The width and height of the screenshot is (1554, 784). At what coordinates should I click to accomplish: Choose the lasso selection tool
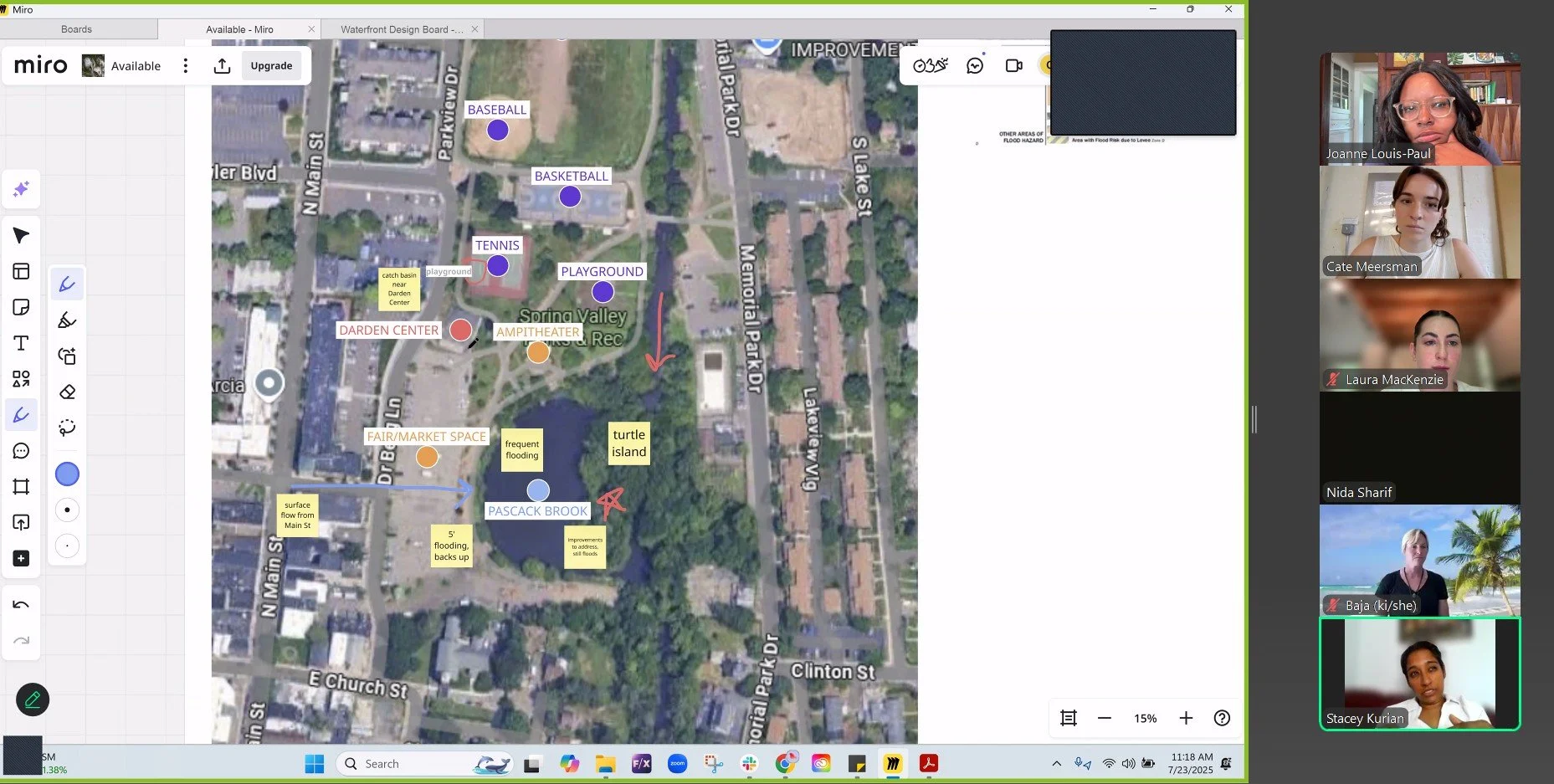(x=67, y=428)
